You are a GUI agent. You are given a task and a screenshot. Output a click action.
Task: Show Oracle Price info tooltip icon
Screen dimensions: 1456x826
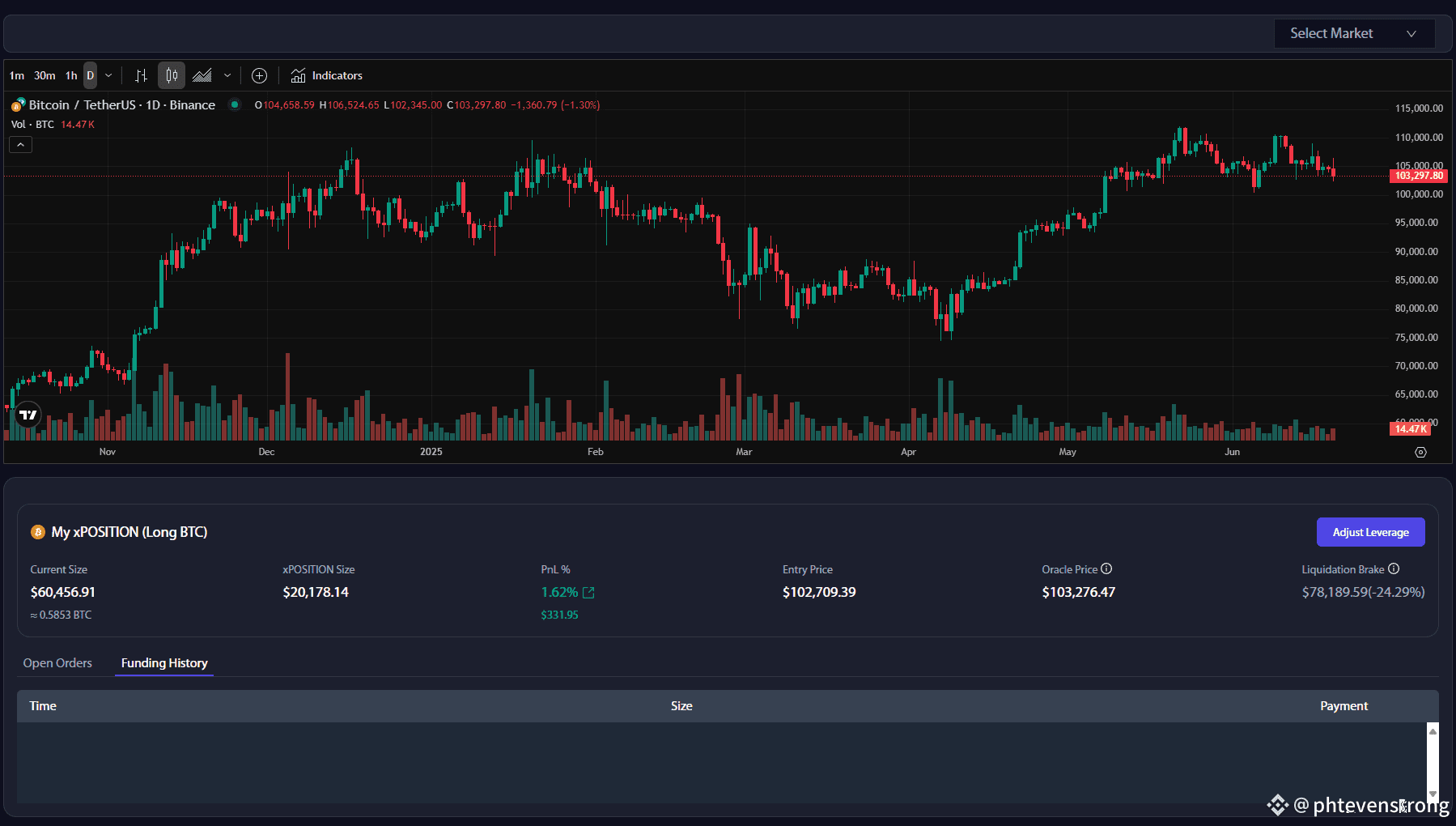(x=1106, y=568)
